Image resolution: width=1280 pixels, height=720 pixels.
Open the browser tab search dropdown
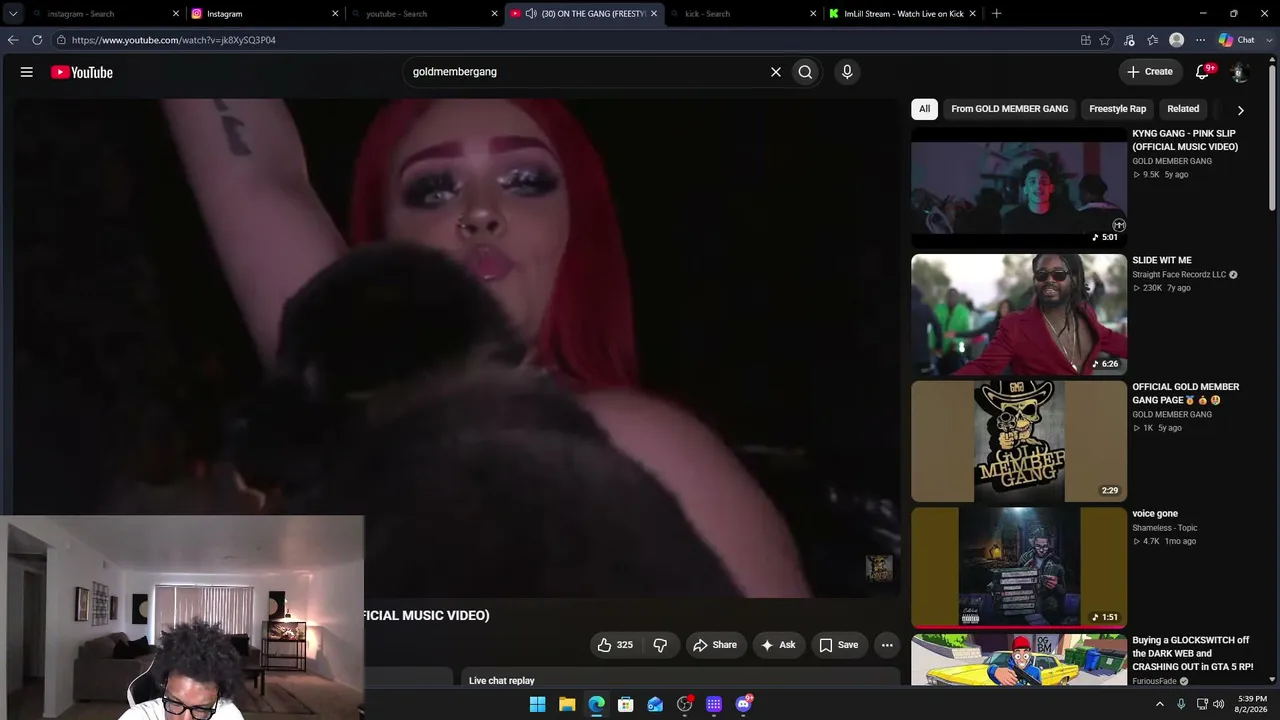(x=13, y=14)
